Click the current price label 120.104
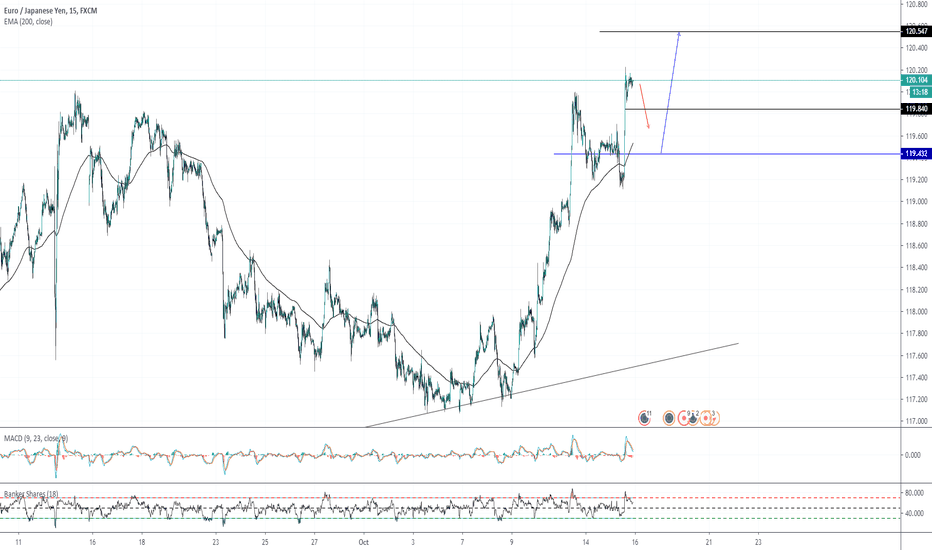932x550 pixels. [916, 80]
